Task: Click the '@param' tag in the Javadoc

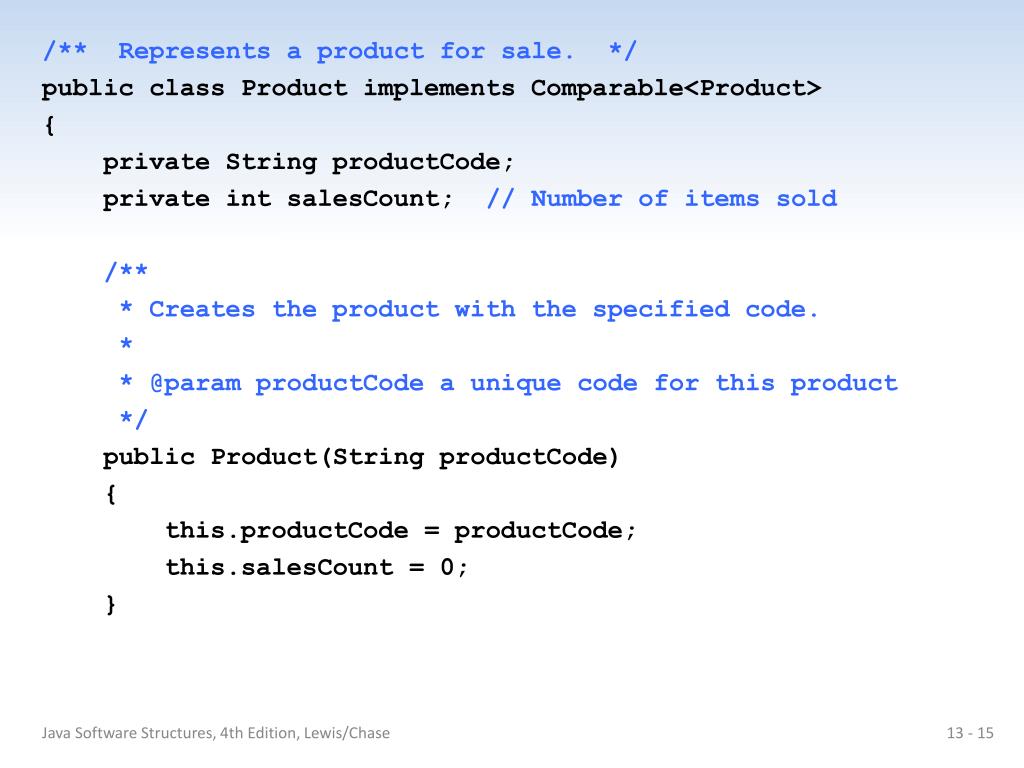Action: click(x=195, y=383)
